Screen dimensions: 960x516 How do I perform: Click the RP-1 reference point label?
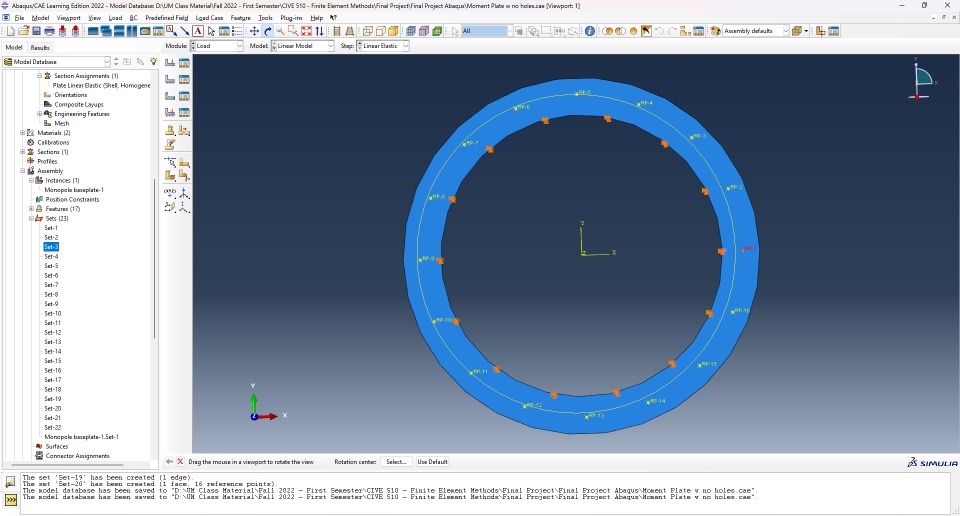click(x=750, y=249)
